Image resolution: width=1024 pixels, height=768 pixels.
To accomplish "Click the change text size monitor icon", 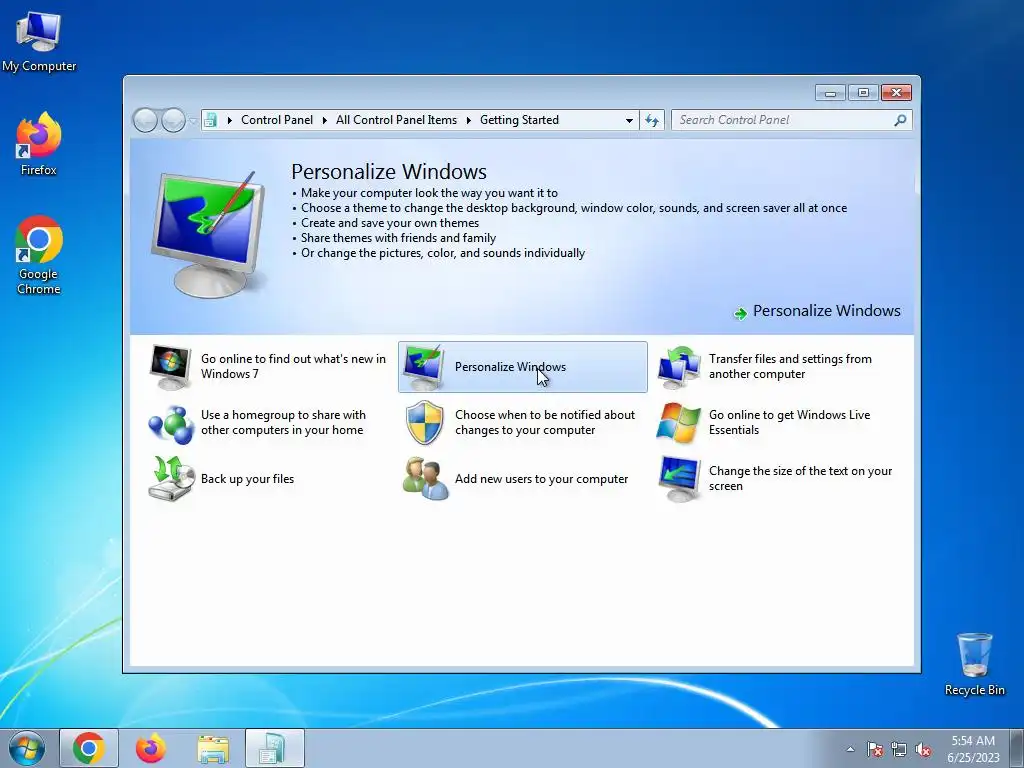I will pos(679,479).
